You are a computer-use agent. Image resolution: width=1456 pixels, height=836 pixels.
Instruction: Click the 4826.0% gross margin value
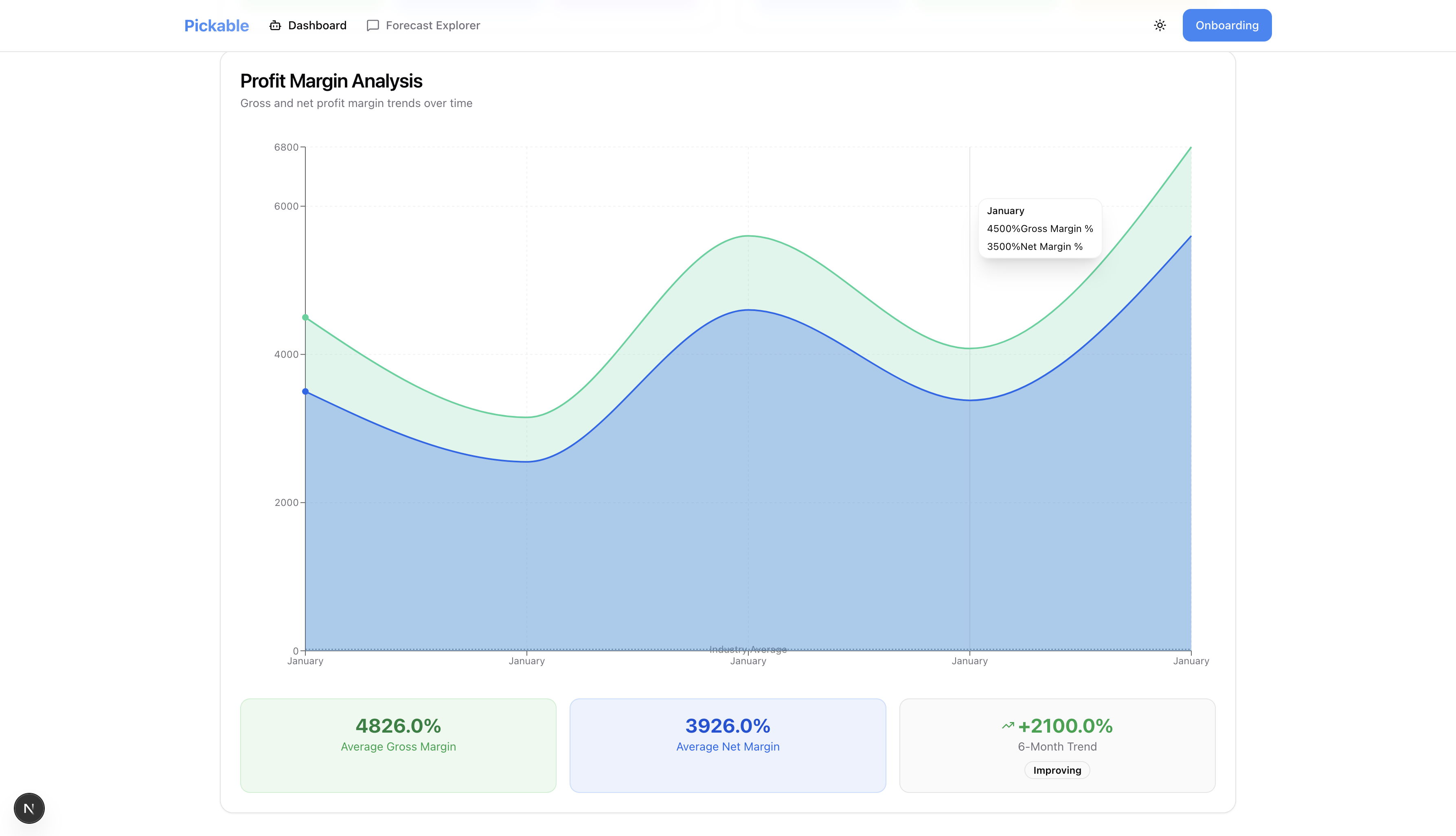[398, 726]
